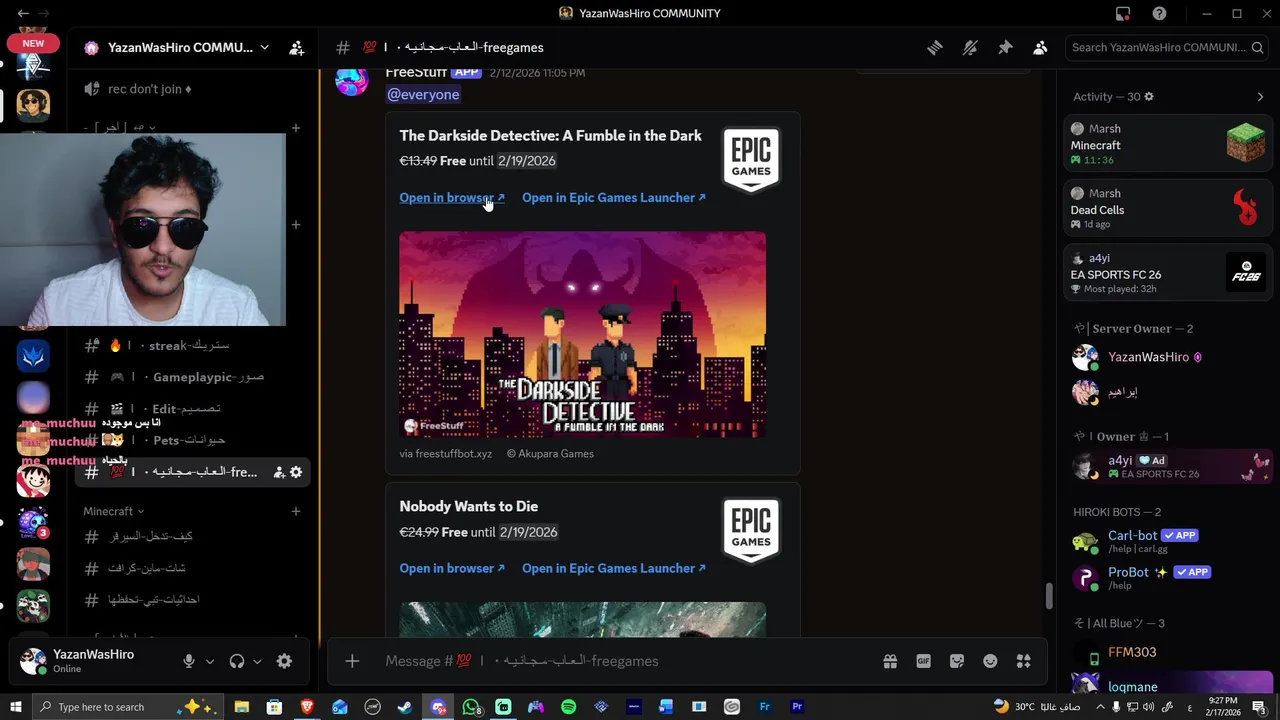
Task: Open WhatsApp from the taskbar
Action: coord(471,707)
